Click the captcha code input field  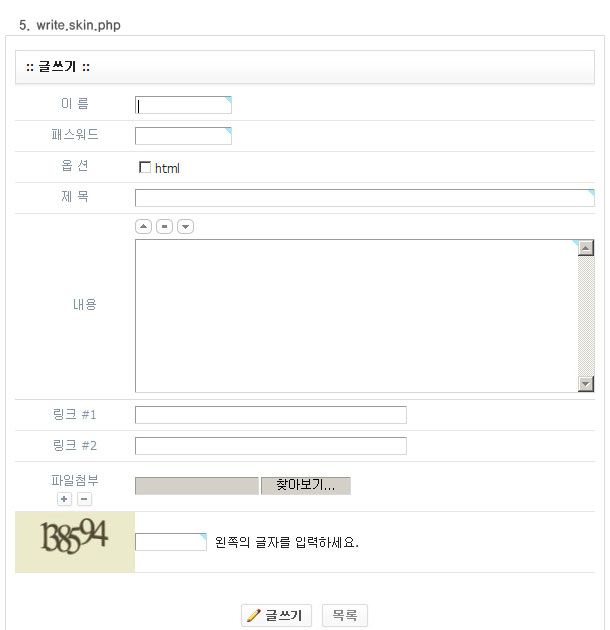[x=171, y=542]
